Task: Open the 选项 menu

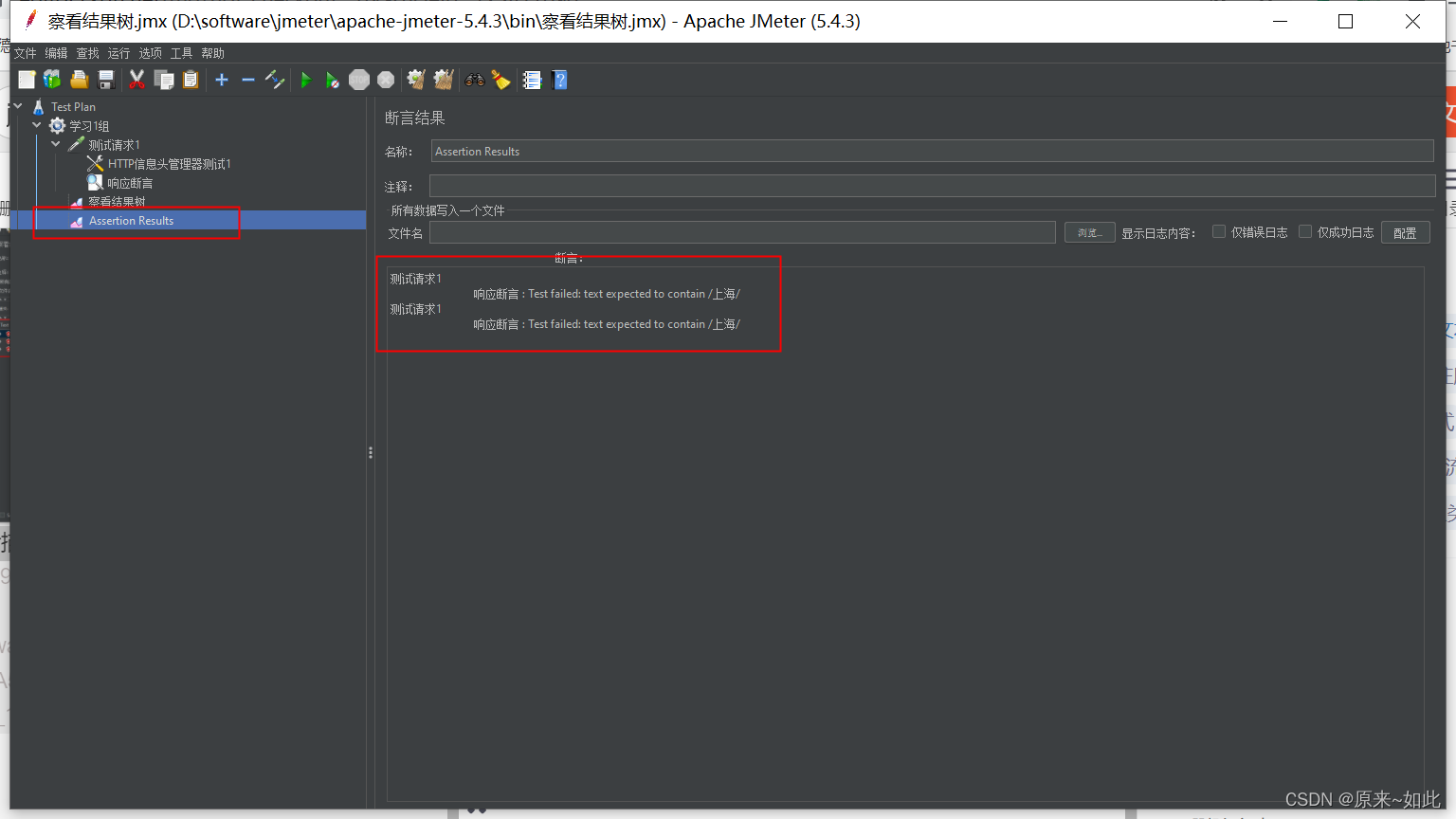Action: [x=151, y=53]
